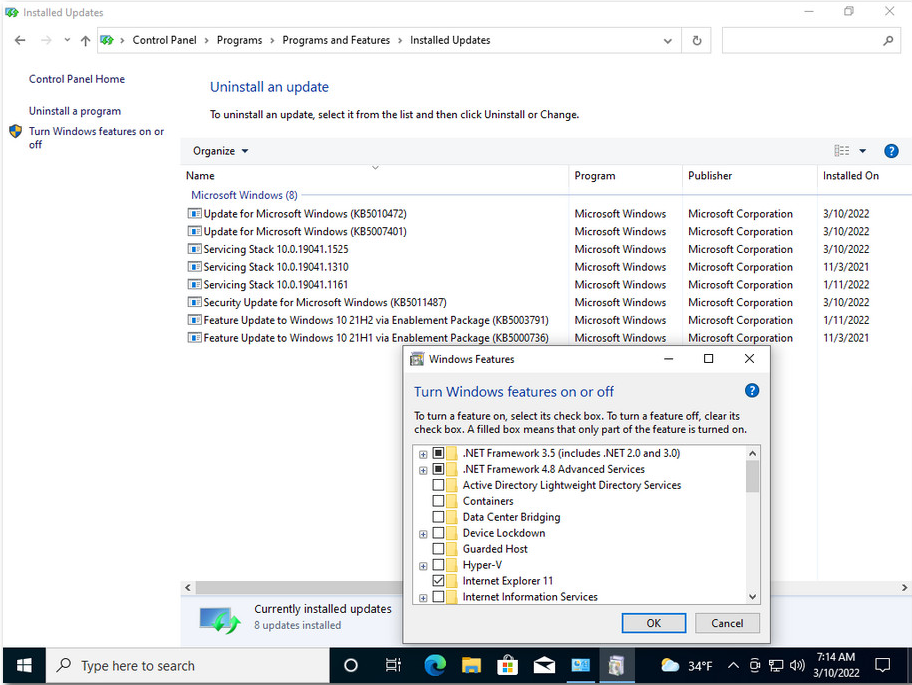The width and height of the screenshot is (912, 685).
Task: Click the shield icon beside Windows features link
Action: pos(16,131)
